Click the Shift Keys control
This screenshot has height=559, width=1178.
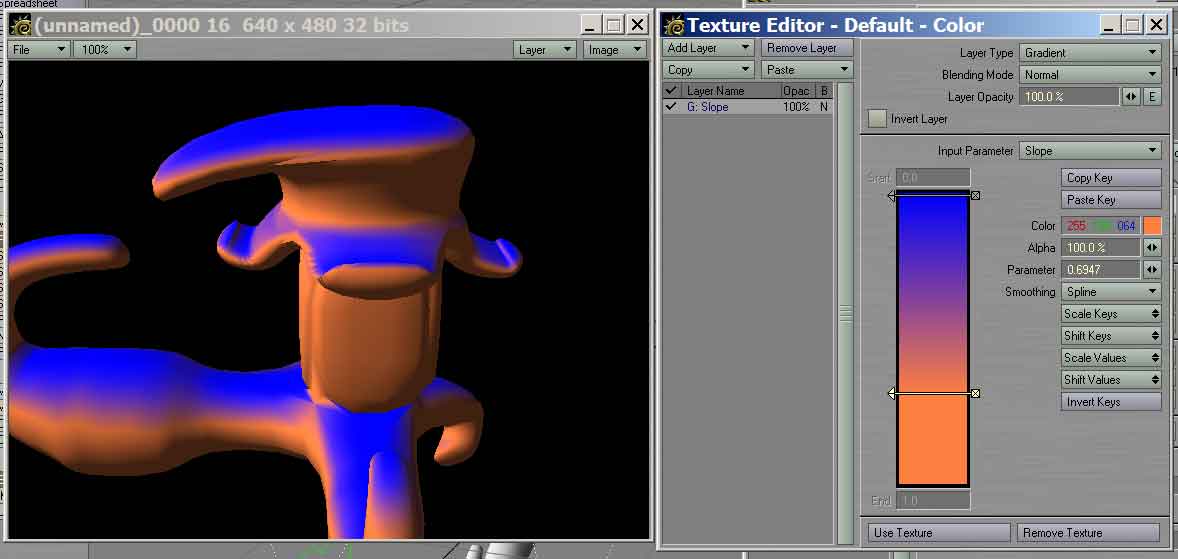(x=1111, y=335)
